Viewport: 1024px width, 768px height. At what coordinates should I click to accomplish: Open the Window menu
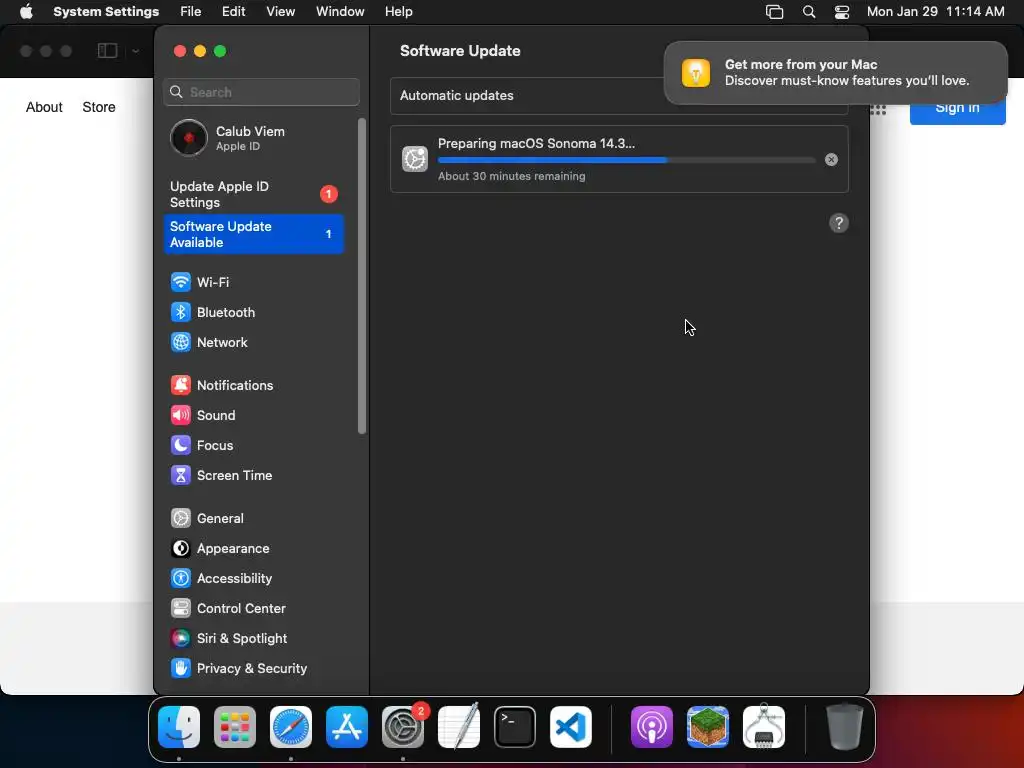click(x=340, y=12)
